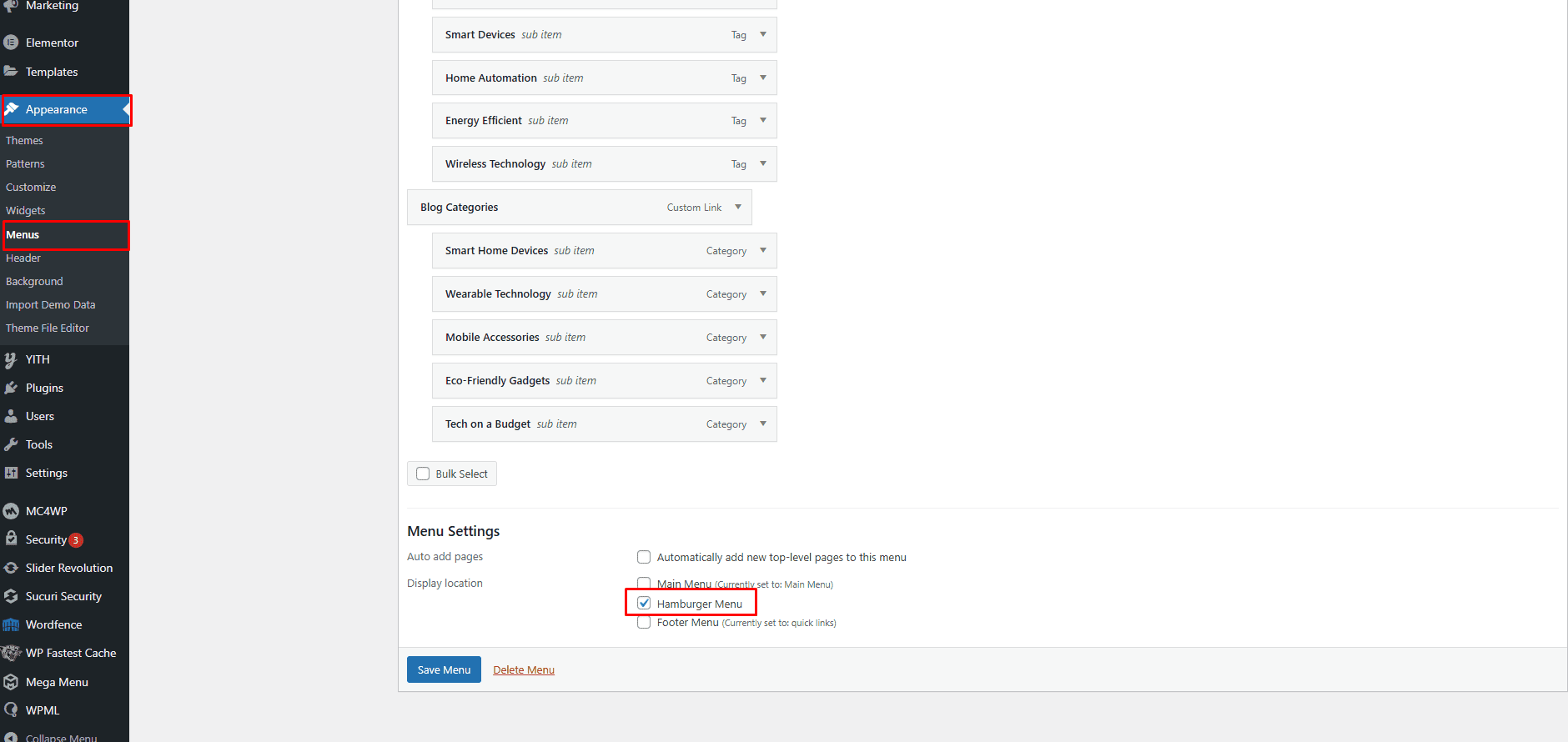Click the Plugins plug icon
The height and width of the screenshot is (742, 1568).
(x=11, y=388)
